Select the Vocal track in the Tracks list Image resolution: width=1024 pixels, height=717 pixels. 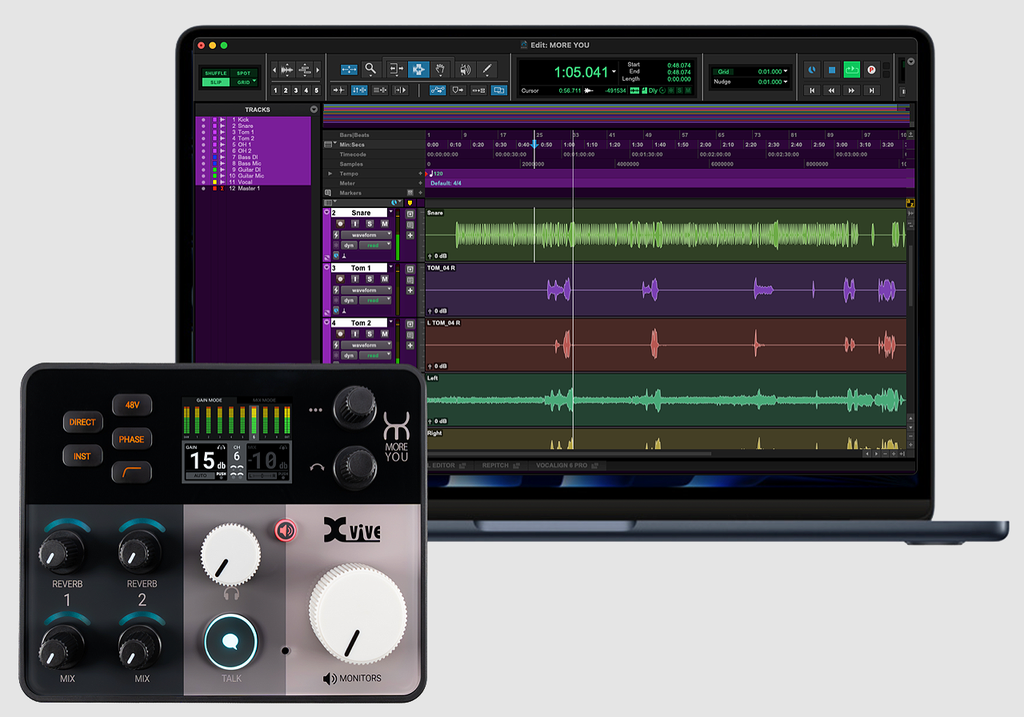[243, 182]
